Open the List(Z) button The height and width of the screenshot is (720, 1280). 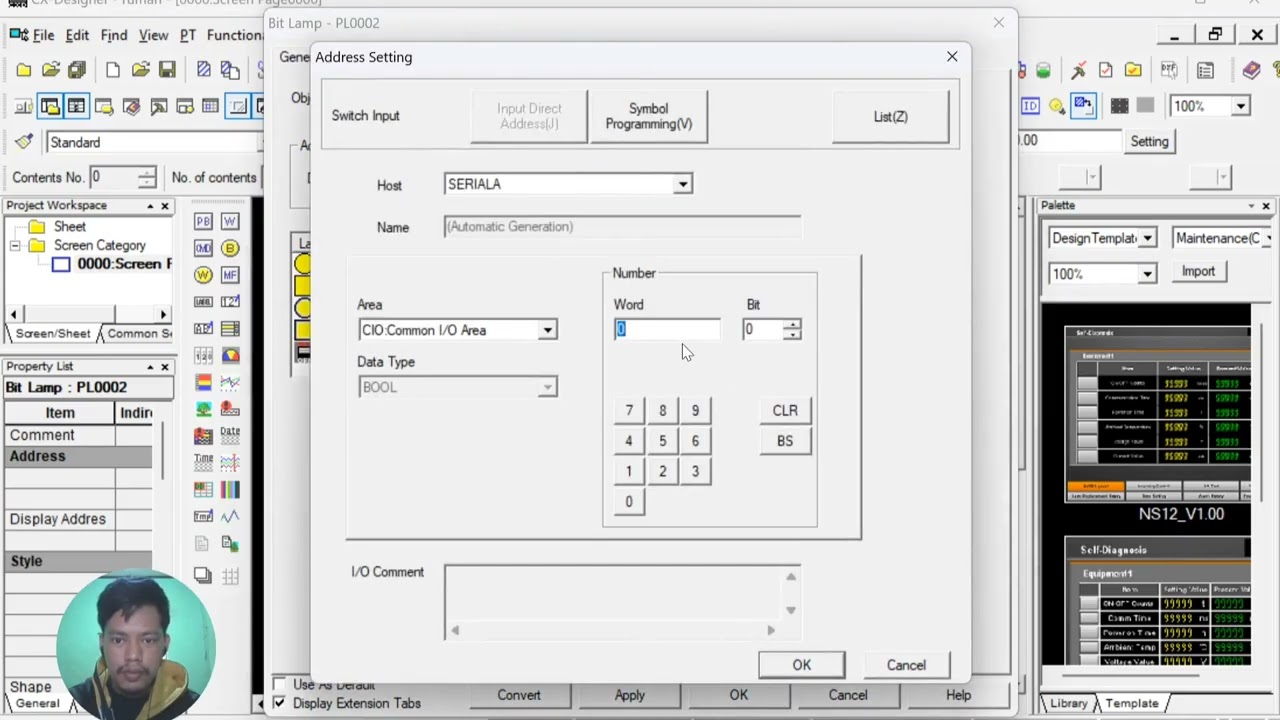tap(890, 116)
